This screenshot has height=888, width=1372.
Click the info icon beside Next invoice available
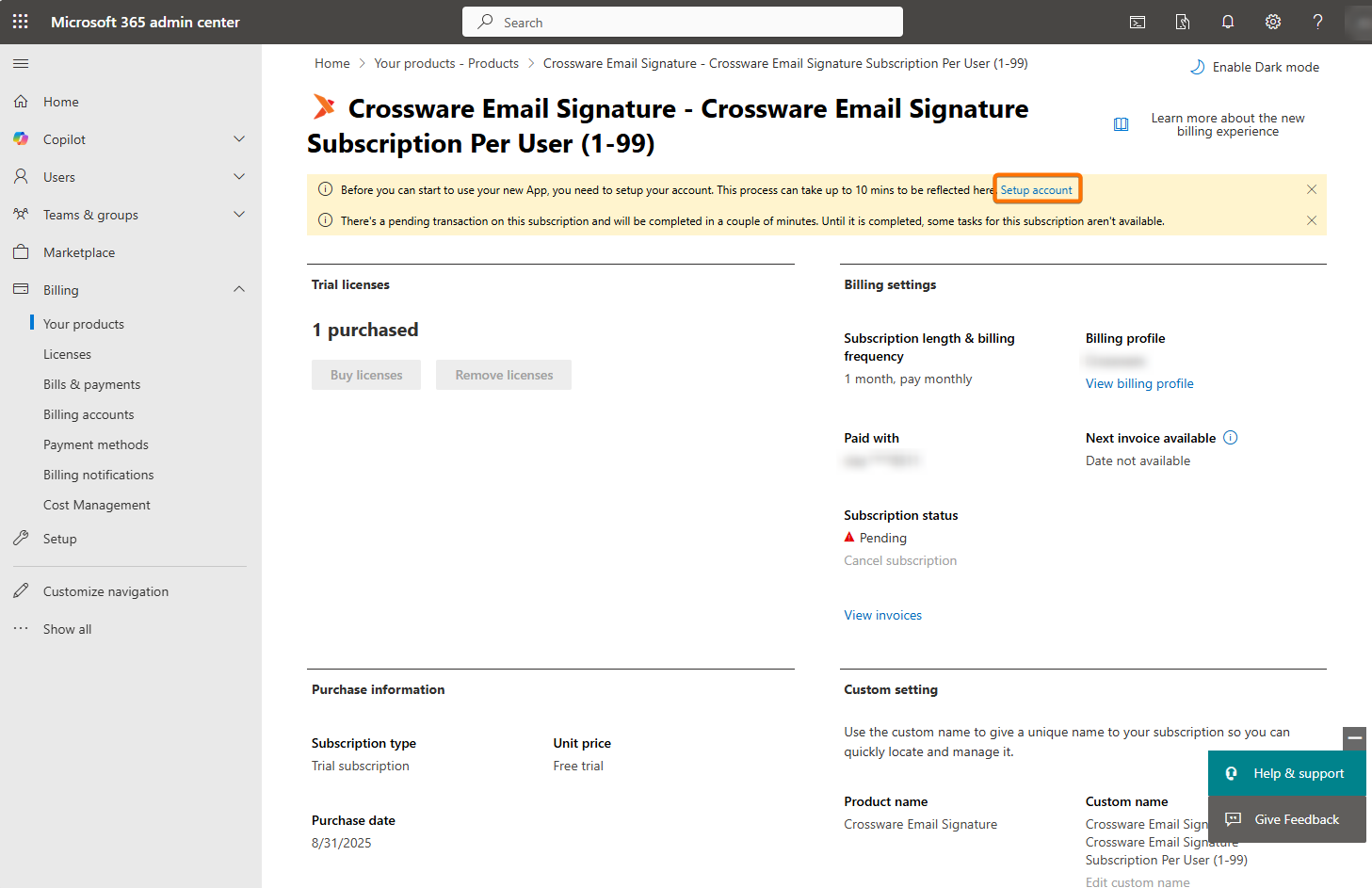pos(1231,438)
